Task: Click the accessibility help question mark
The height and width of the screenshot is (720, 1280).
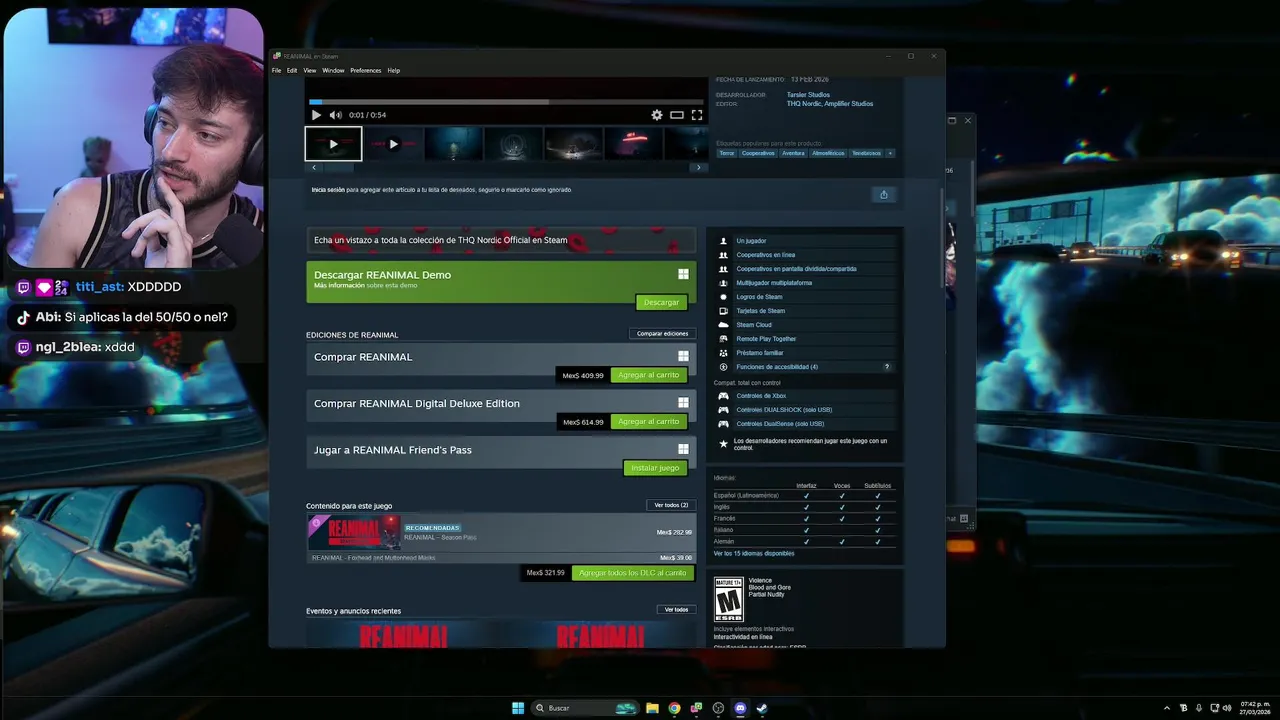Action: (887, 367)
